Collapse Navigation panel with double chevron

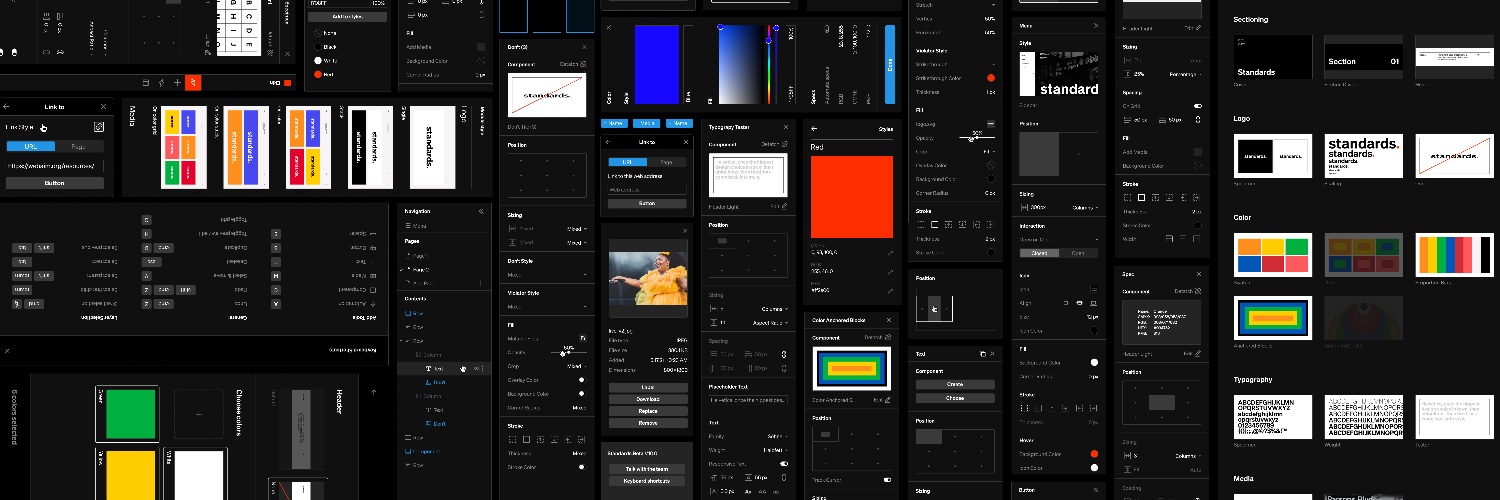pos(481,211)
